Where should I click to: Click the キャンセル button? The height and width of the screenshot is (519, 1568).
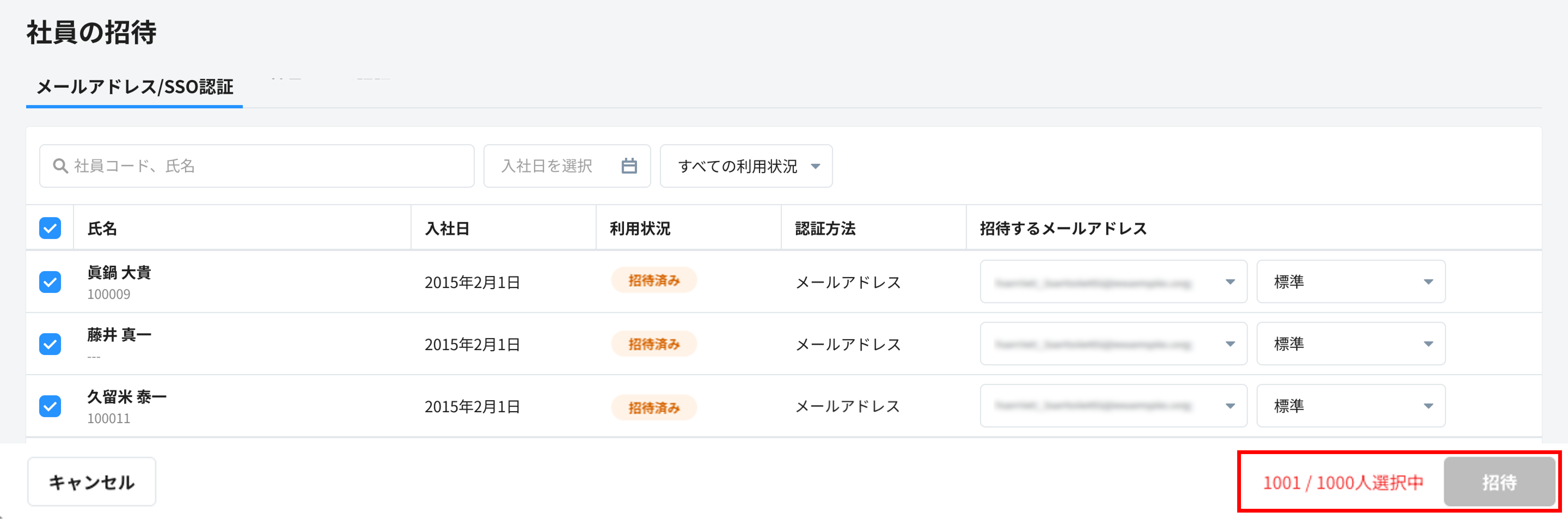pyautogui.click(x=91, y=481)
